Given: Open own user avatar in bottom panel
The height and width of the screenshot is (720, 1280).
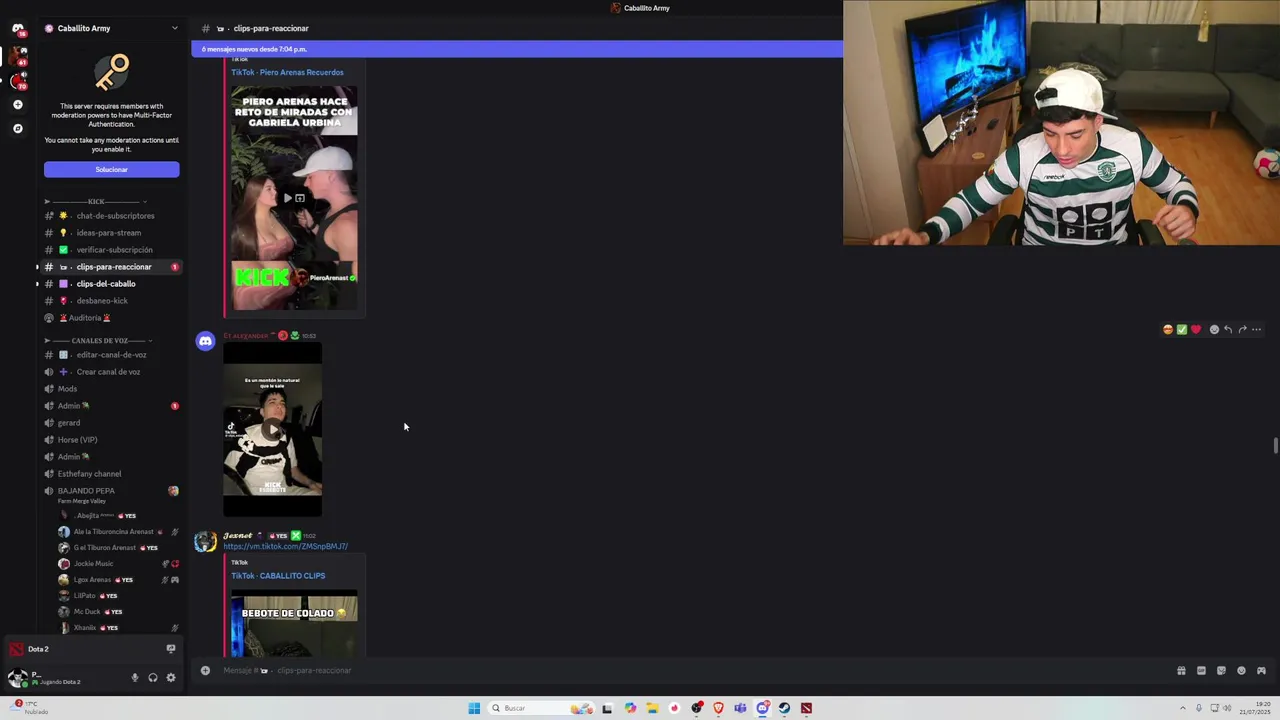Looking at the screenshot, I should [x=16, y=678].
